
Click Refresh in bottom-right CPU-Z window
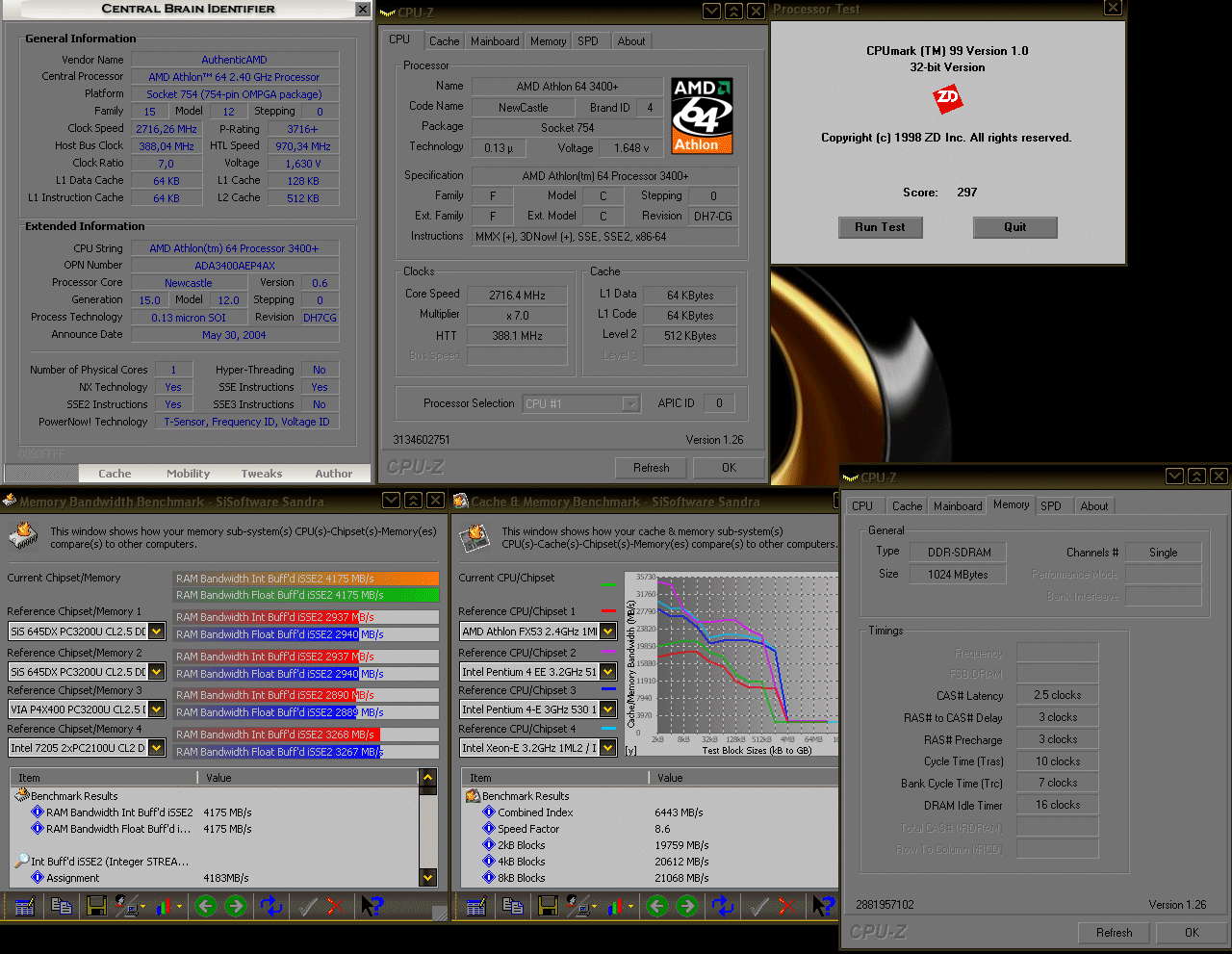pos(1115,933)
